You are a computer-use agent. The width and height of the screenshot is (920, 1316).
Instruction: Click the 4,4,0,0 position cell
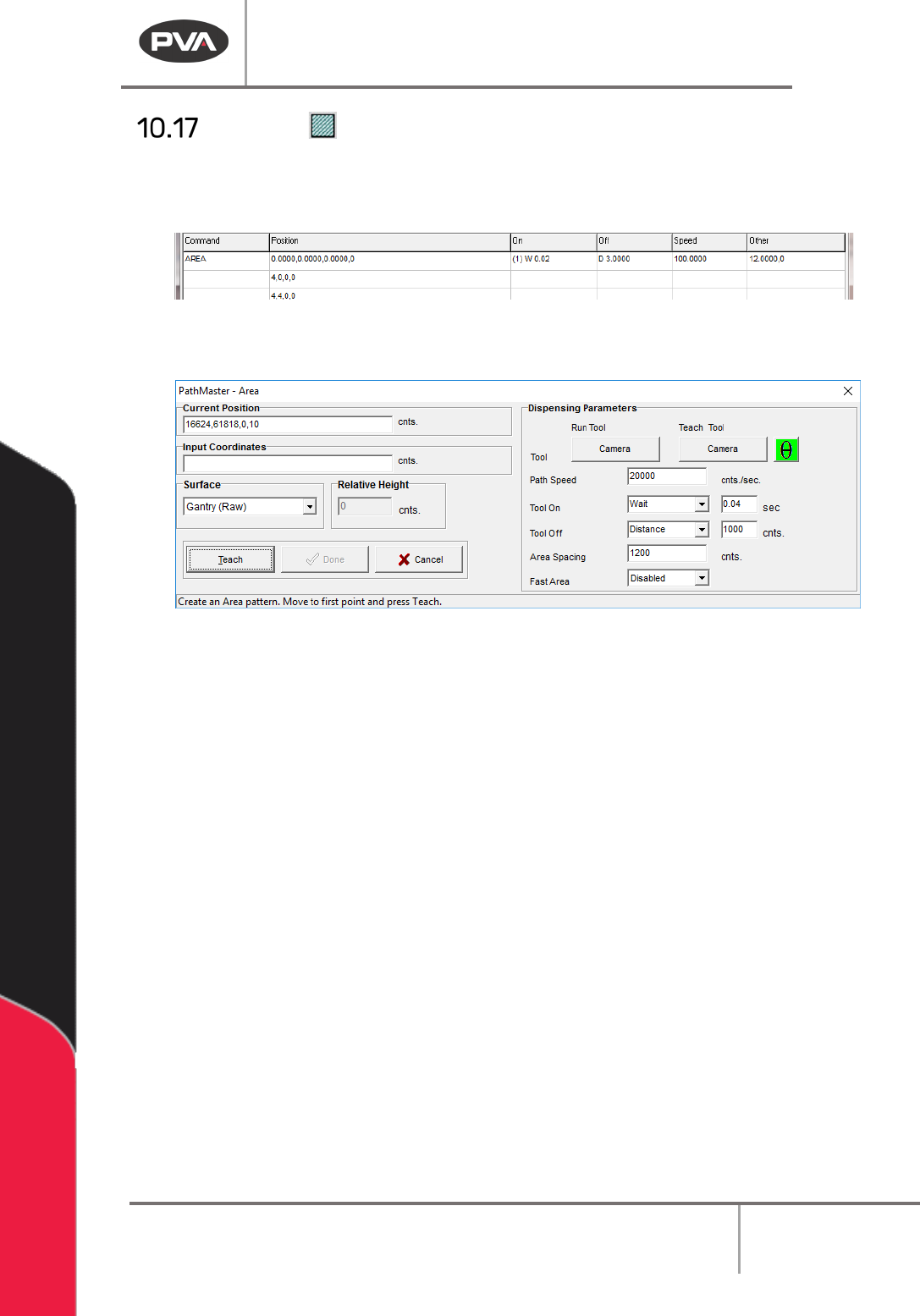pos(389,295)
